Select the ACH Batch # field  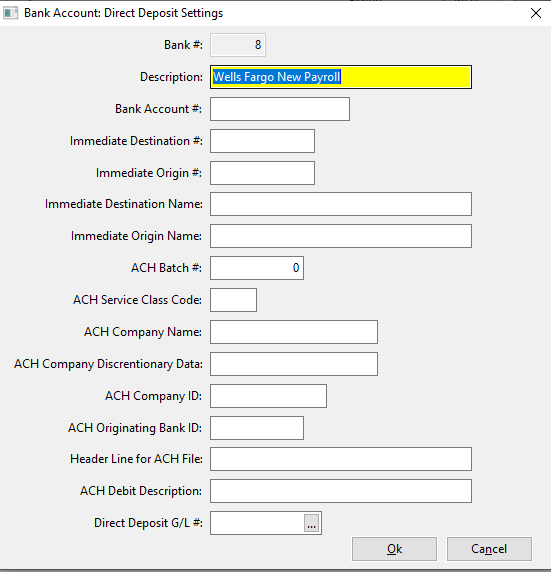[x=257, y=268]
